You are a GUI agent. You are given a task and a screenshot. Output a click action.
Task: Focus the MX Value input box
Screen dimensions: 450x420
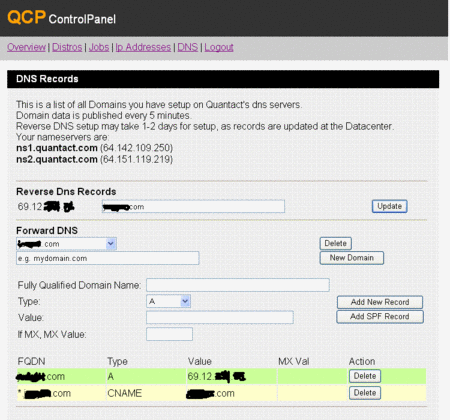coord(169,334)
